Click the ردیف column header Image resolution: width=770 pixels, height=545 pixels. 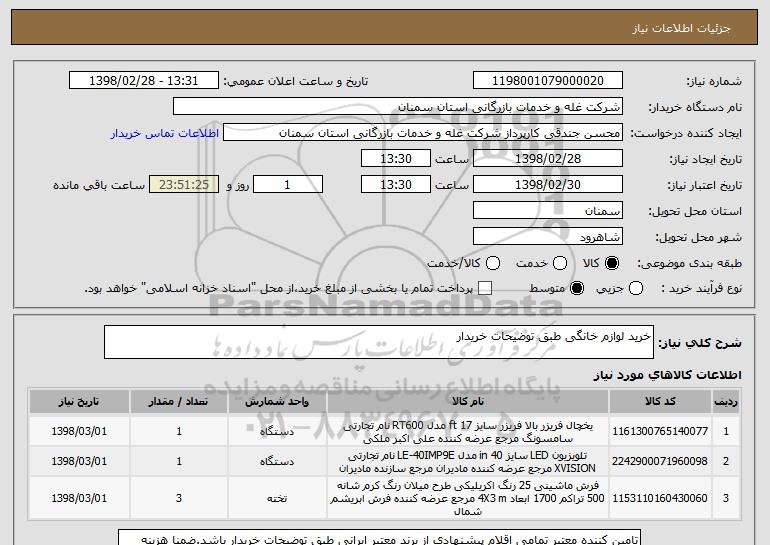click(726, 402)
